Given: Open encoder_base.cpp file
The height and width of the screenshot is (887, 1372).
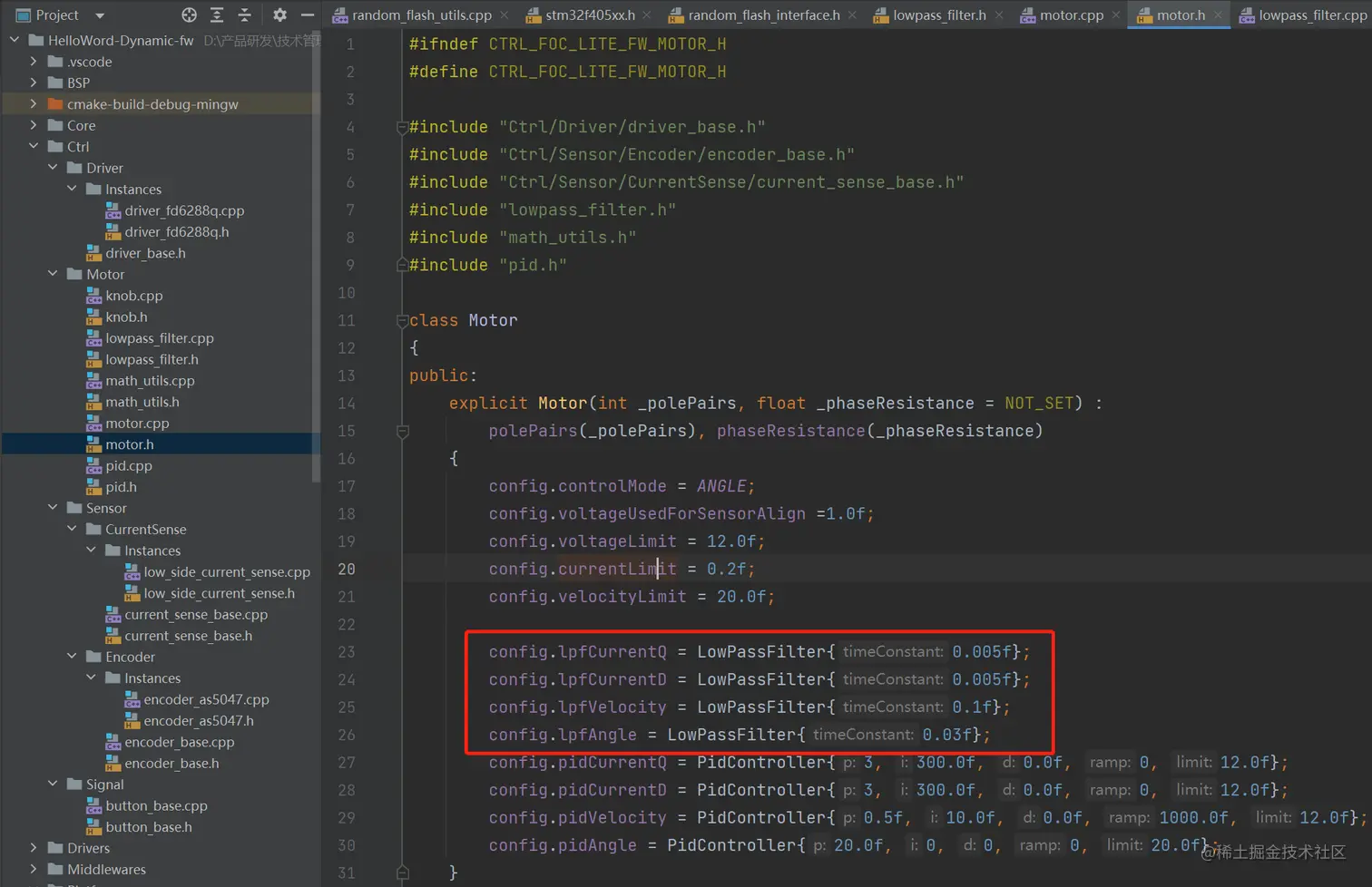Looking at the screenshot, I should [x=180, y=742].
